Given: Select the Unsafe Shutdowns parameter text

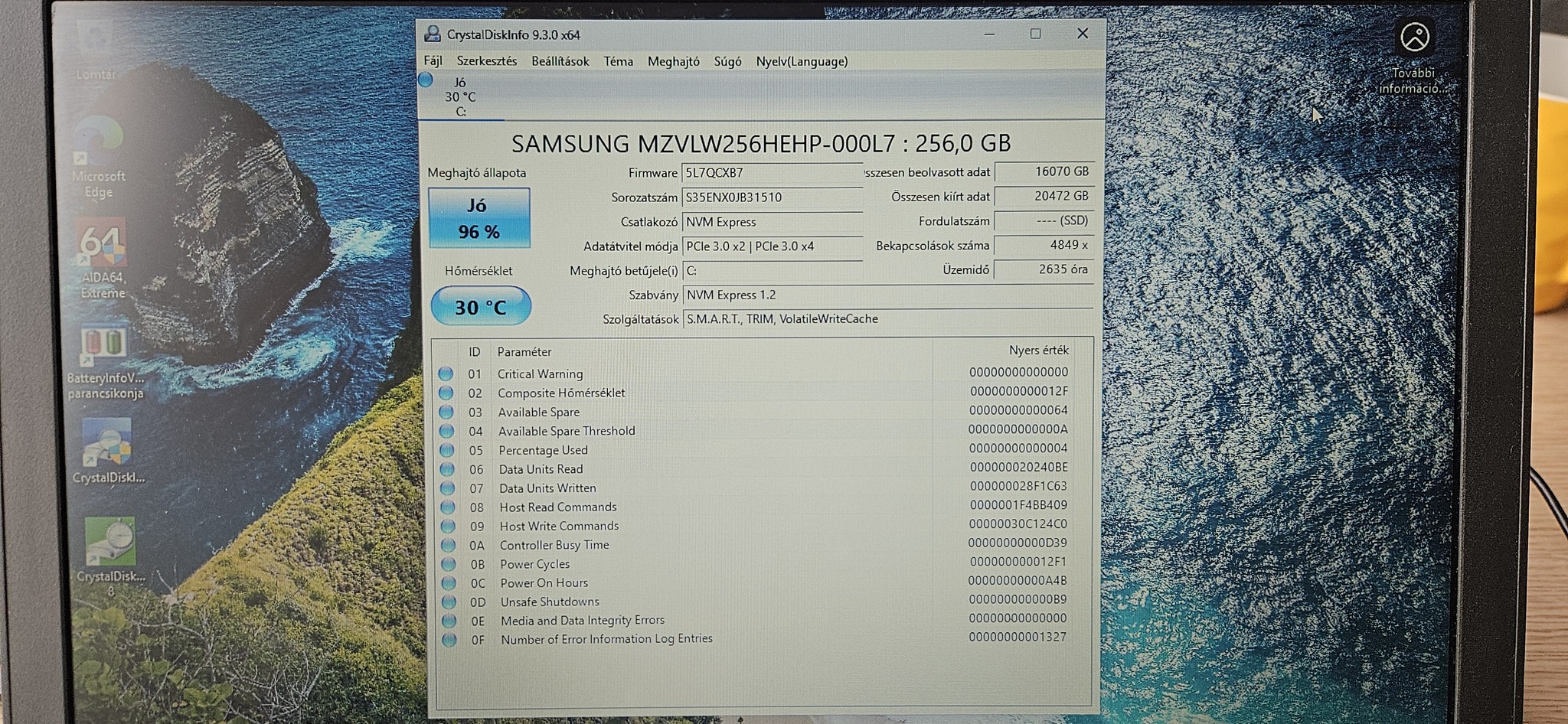Looking at the screenshot, I should (x=550, y=602).
